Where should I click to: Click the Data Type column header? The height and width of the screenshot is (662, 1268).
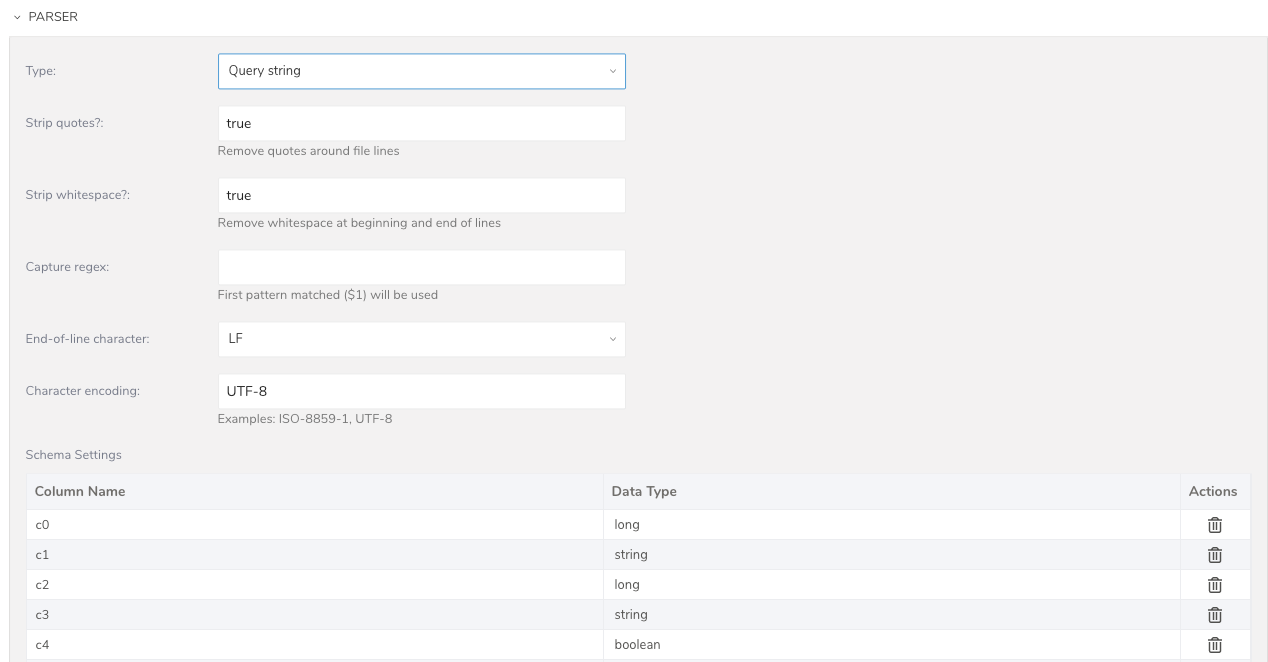click(x=644, y=491)
